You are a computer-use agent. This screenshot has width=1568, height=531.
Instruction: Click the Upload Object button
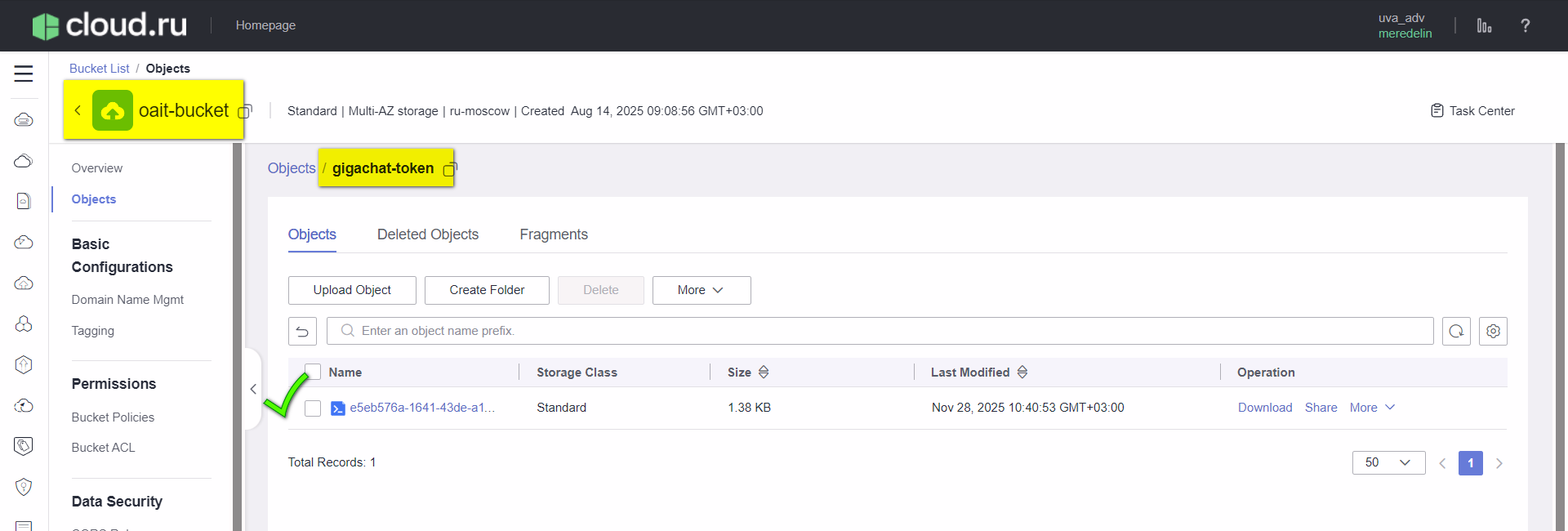[x=352, y=290]
